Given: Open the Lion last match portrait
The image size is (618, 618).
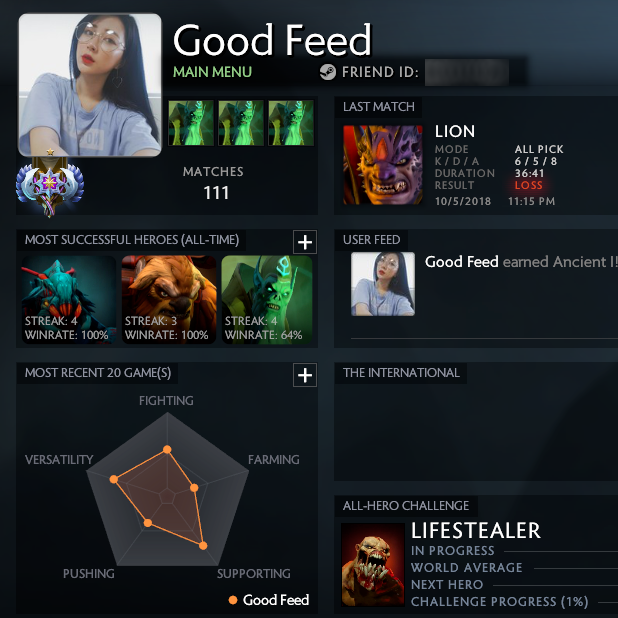Looking at the screenshot, I should [x=383, y=165].
